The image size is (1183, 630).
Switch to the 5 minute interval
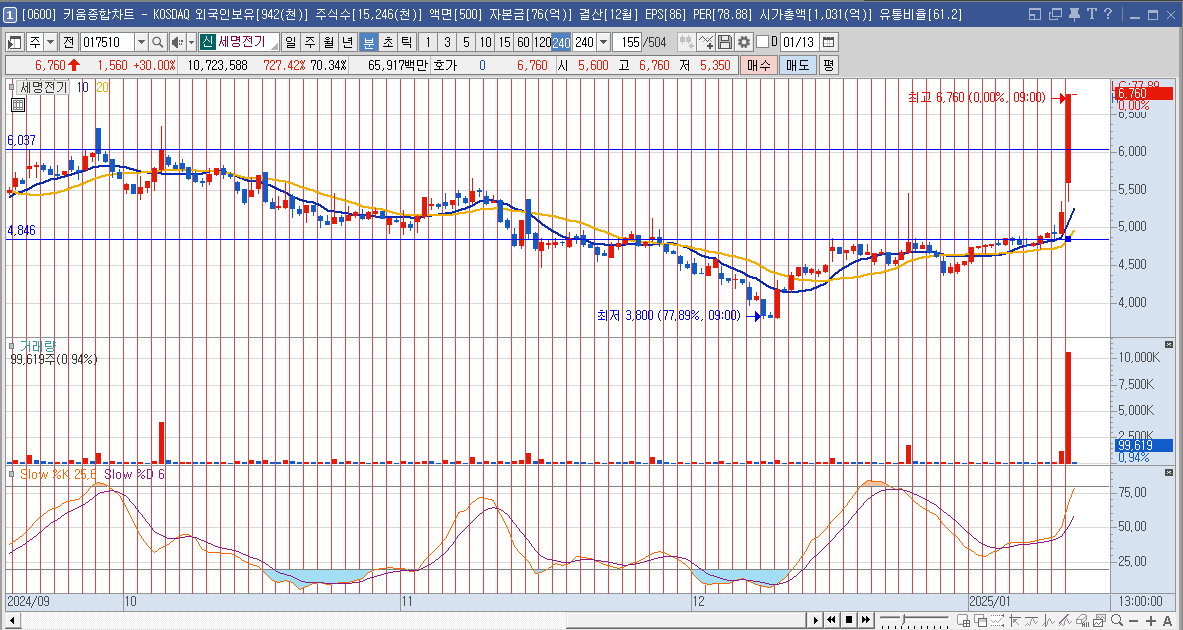coord(466,42)
